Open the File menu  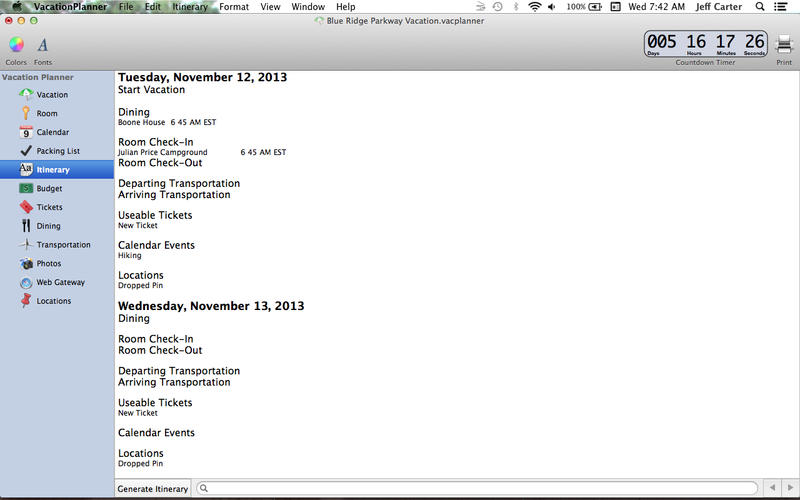[126, 7]
